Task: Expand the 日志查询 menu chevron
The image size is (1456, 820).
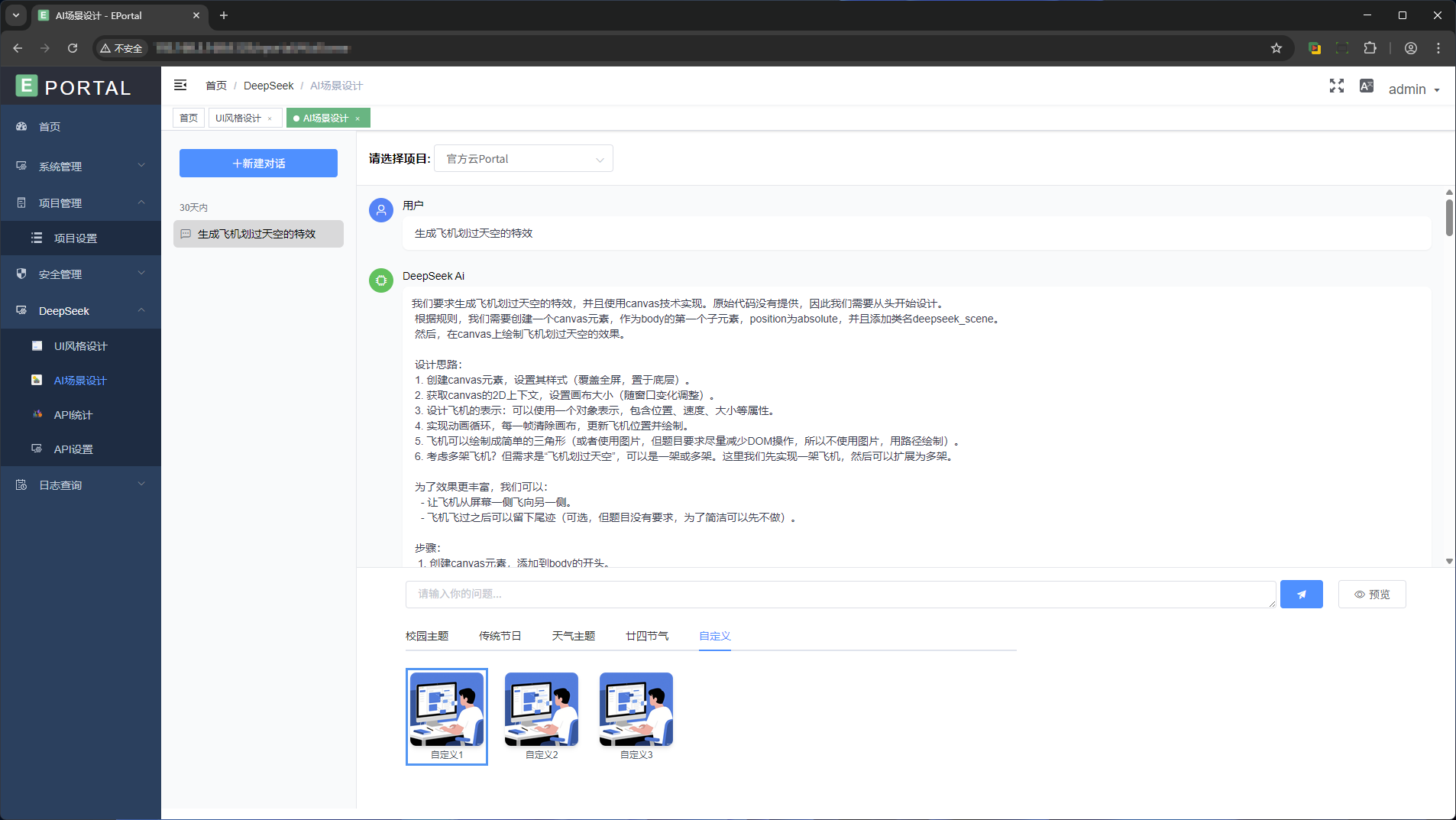Action: pos(141,484)
